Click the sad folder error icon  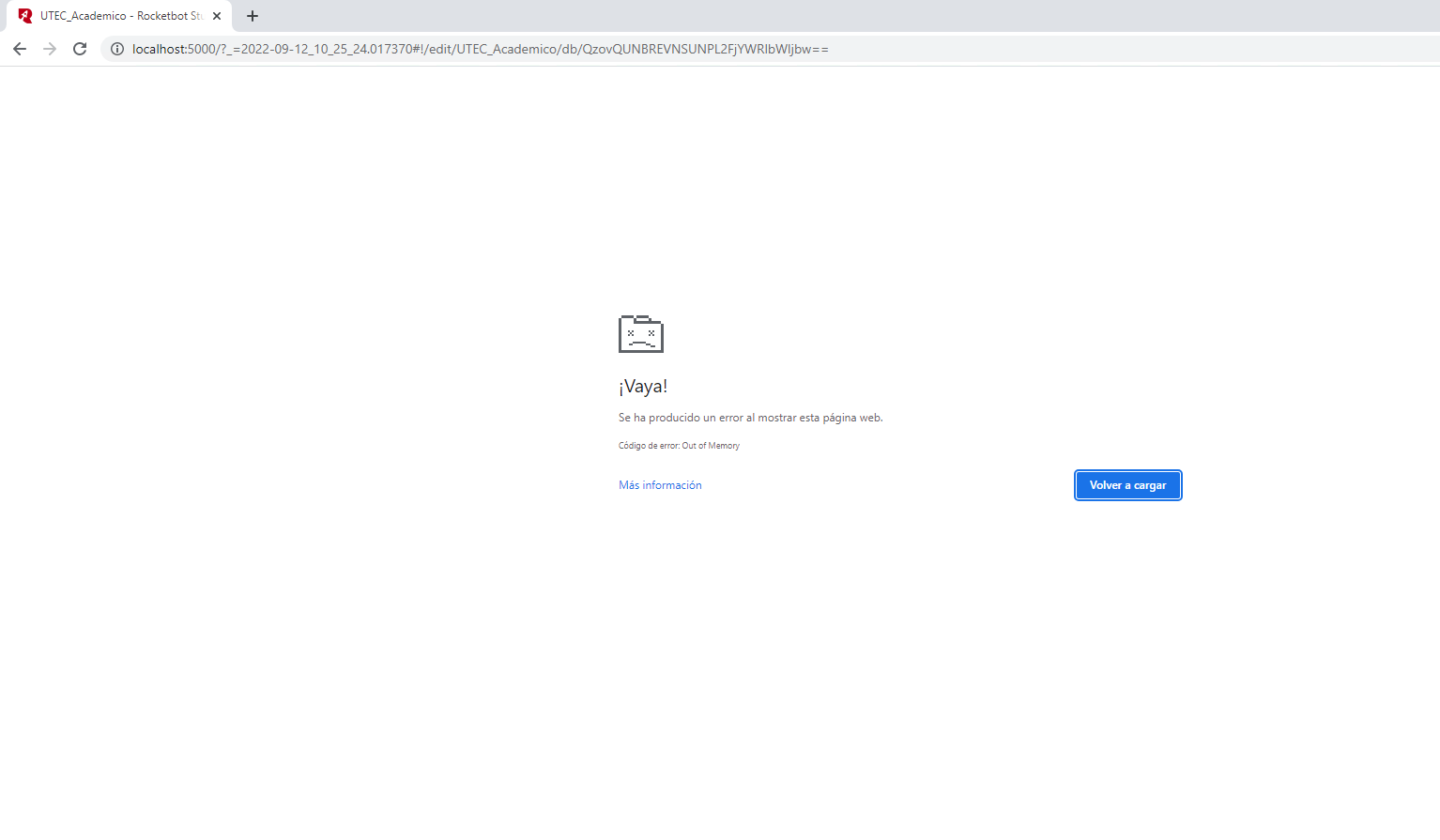click(641, 334)
